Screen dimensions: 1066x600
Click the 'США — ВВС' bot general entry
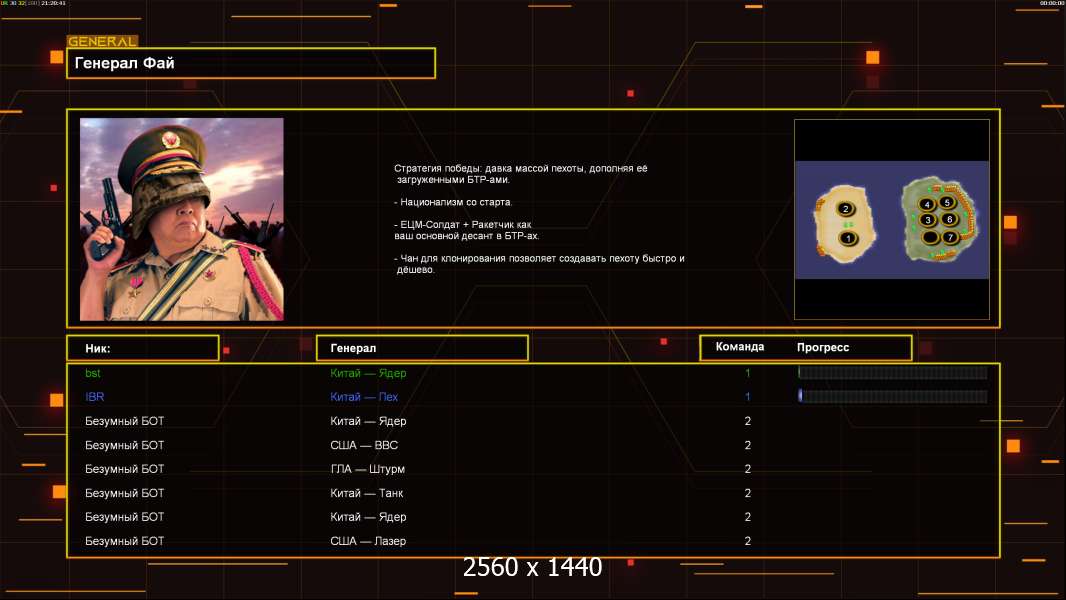364,445
